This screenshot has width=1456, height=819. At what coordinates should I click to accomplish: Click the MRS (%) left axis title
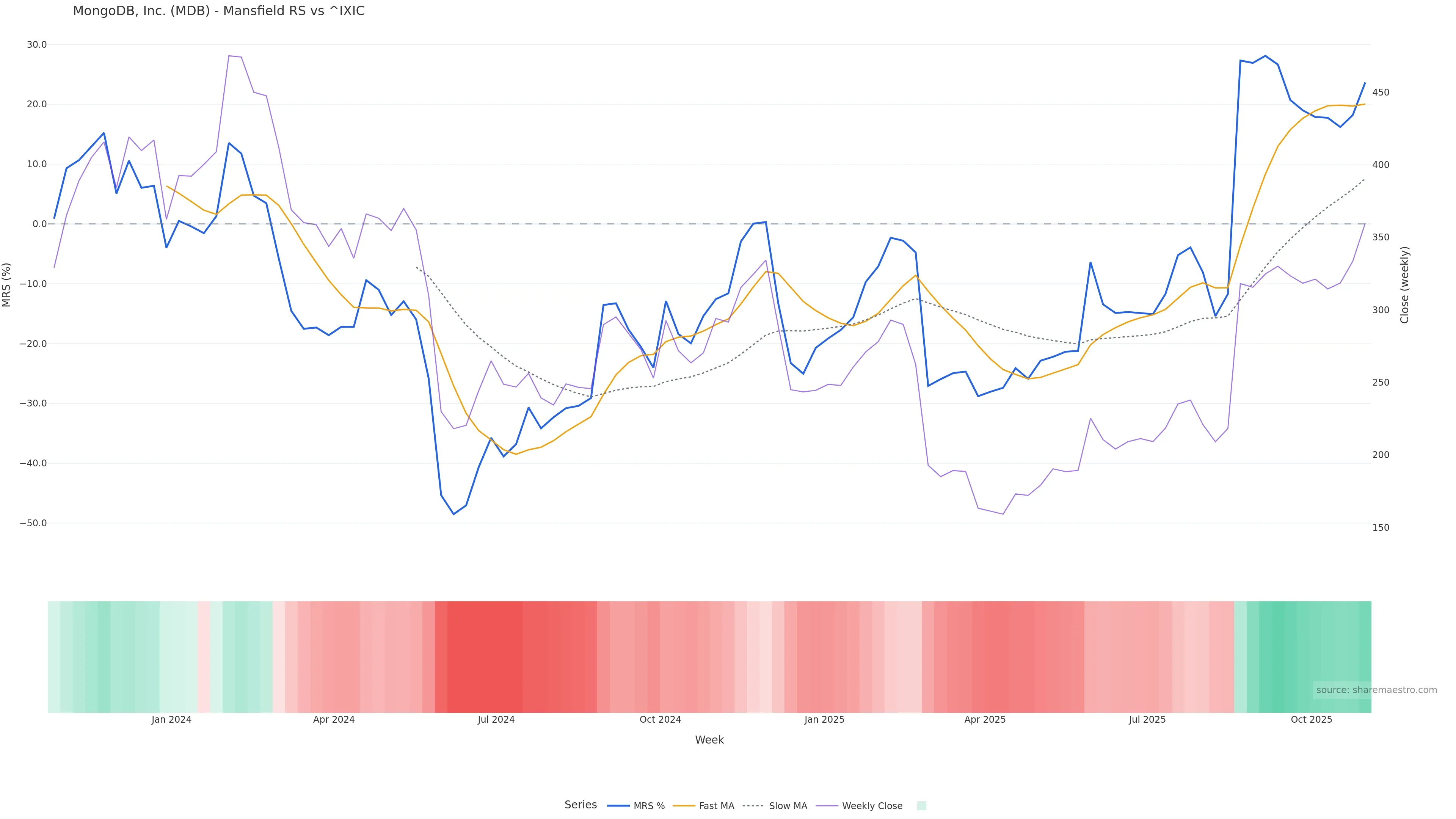(x=7, y=285)
